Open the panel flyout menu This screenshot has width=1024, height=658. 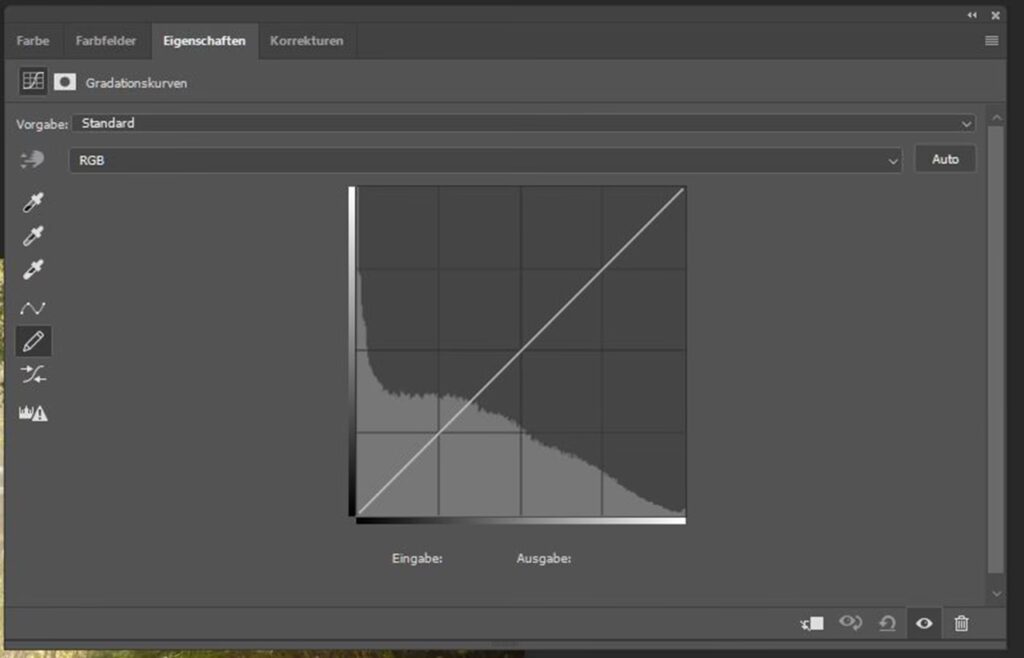(991, 41)
